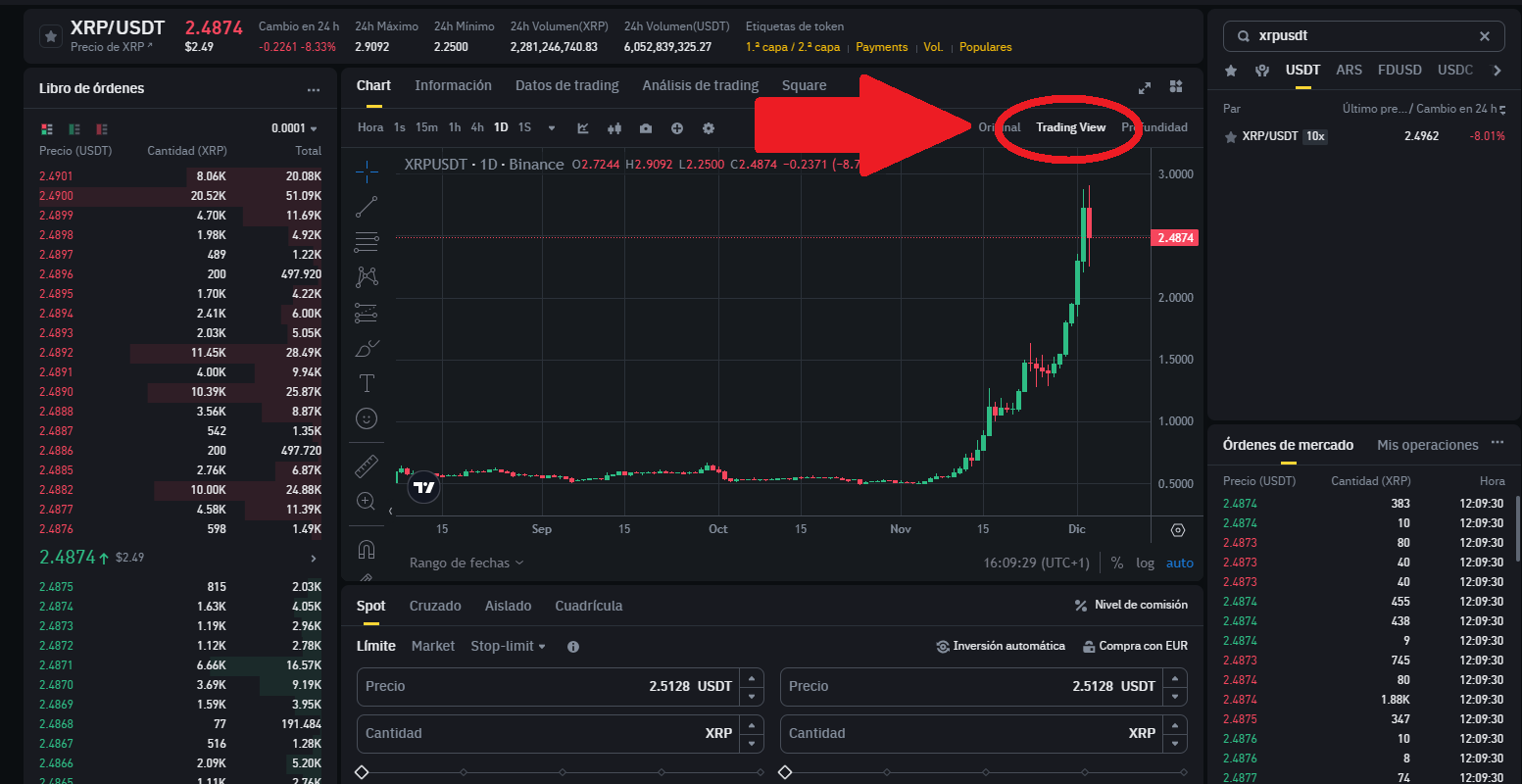Open order book more options menu
The height and width of the screenshot is (784, 1522).
tap(314, 89)
